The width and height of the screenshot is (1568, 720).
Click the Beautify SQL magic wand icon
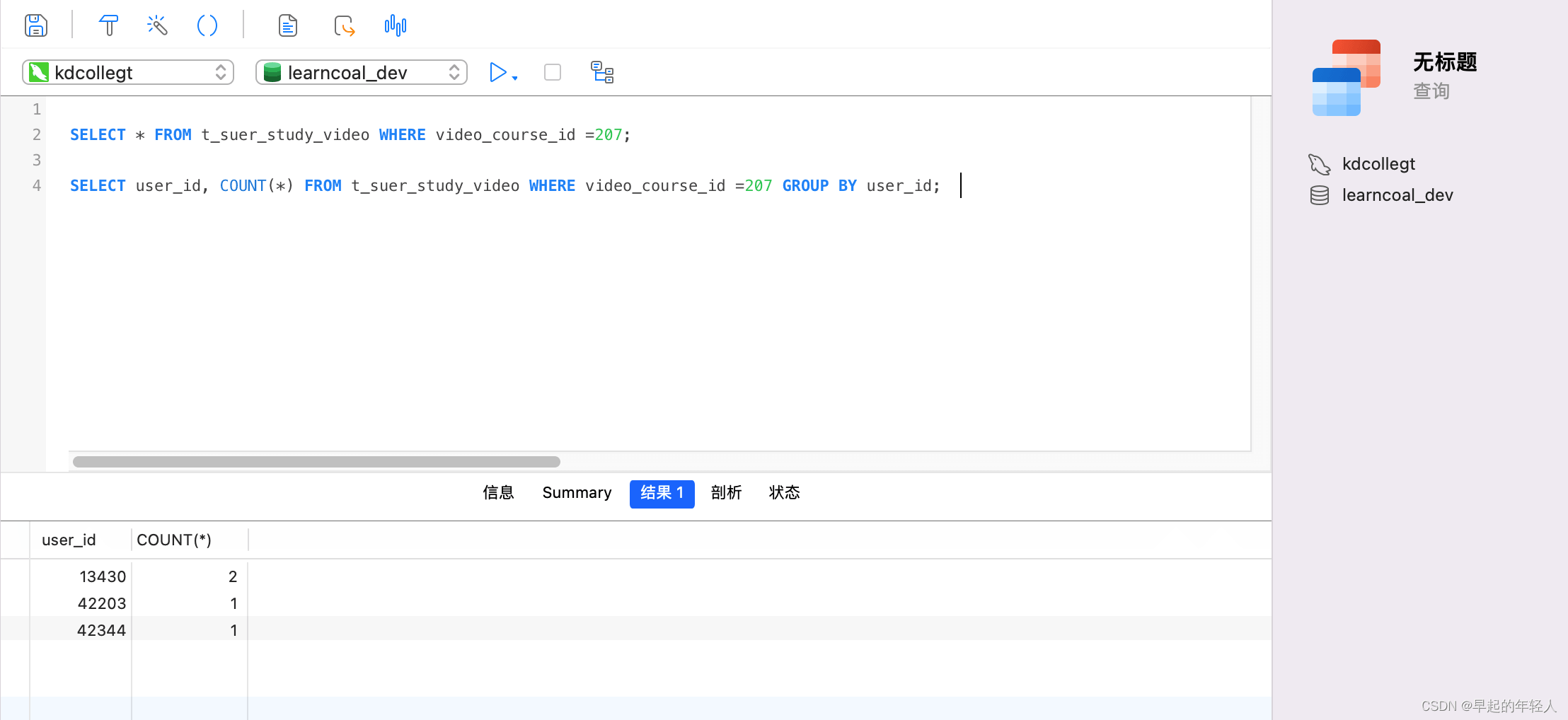(157, 25)
